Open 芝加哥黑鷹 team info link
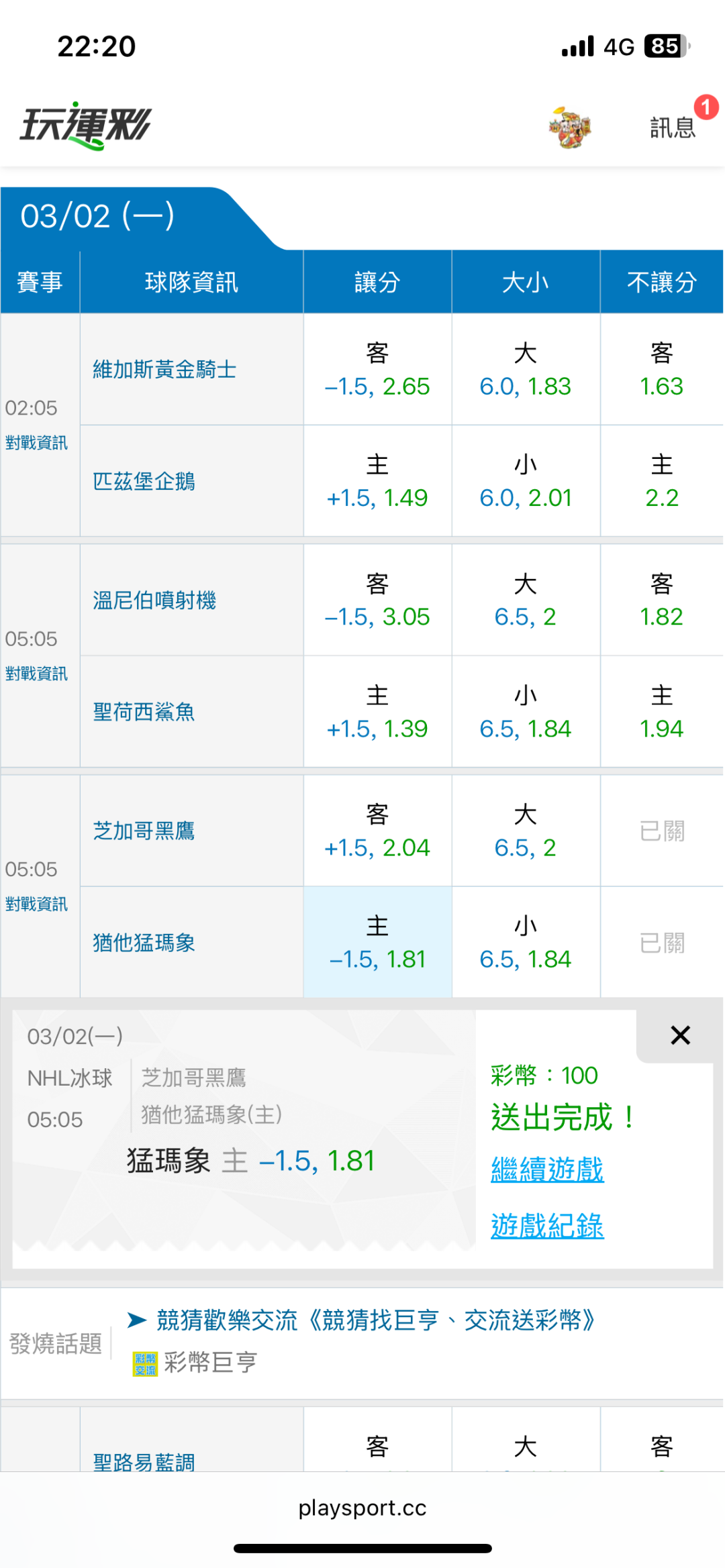Screen dimensions: 725x1568 144,831
